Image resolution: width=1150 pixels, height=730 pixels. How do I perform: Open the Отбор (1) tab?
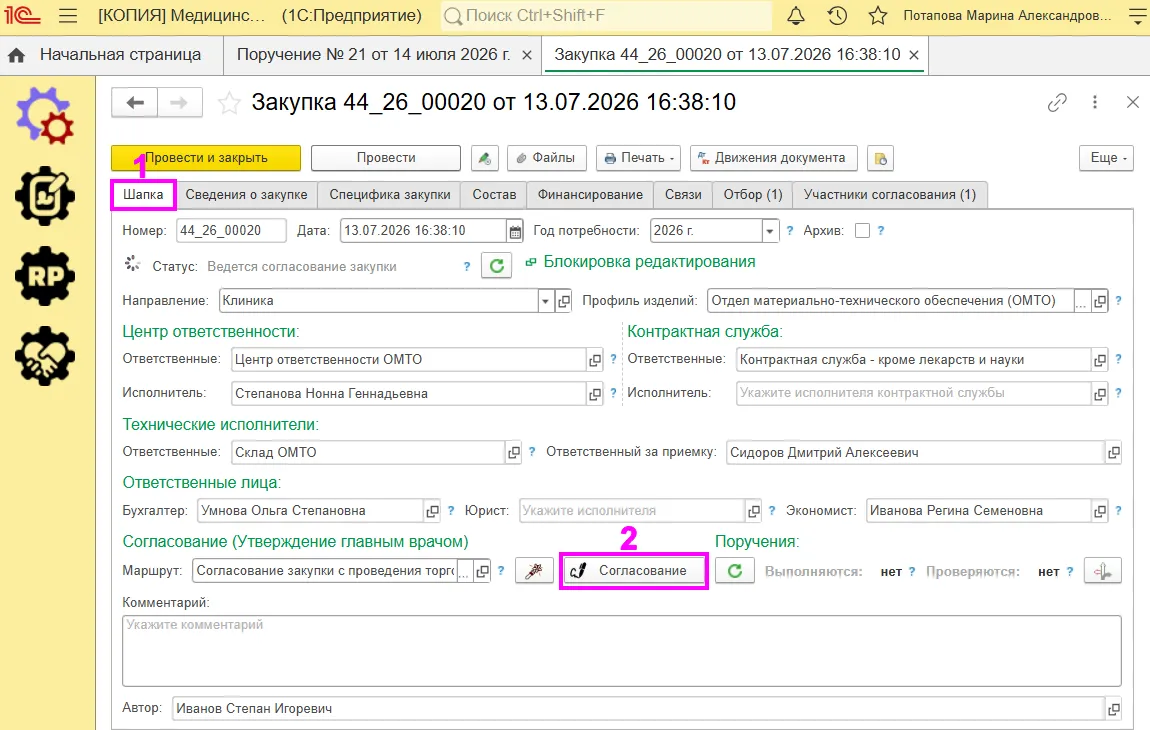(752, 195)
